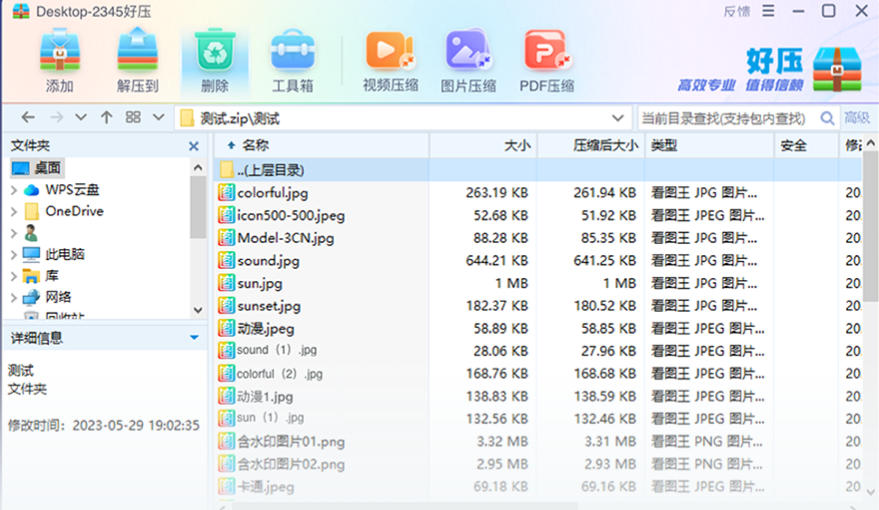The height and width of the screenshot is (510, 879).
Task: Click the sound.jpg file icon
Action: point(226,261)
